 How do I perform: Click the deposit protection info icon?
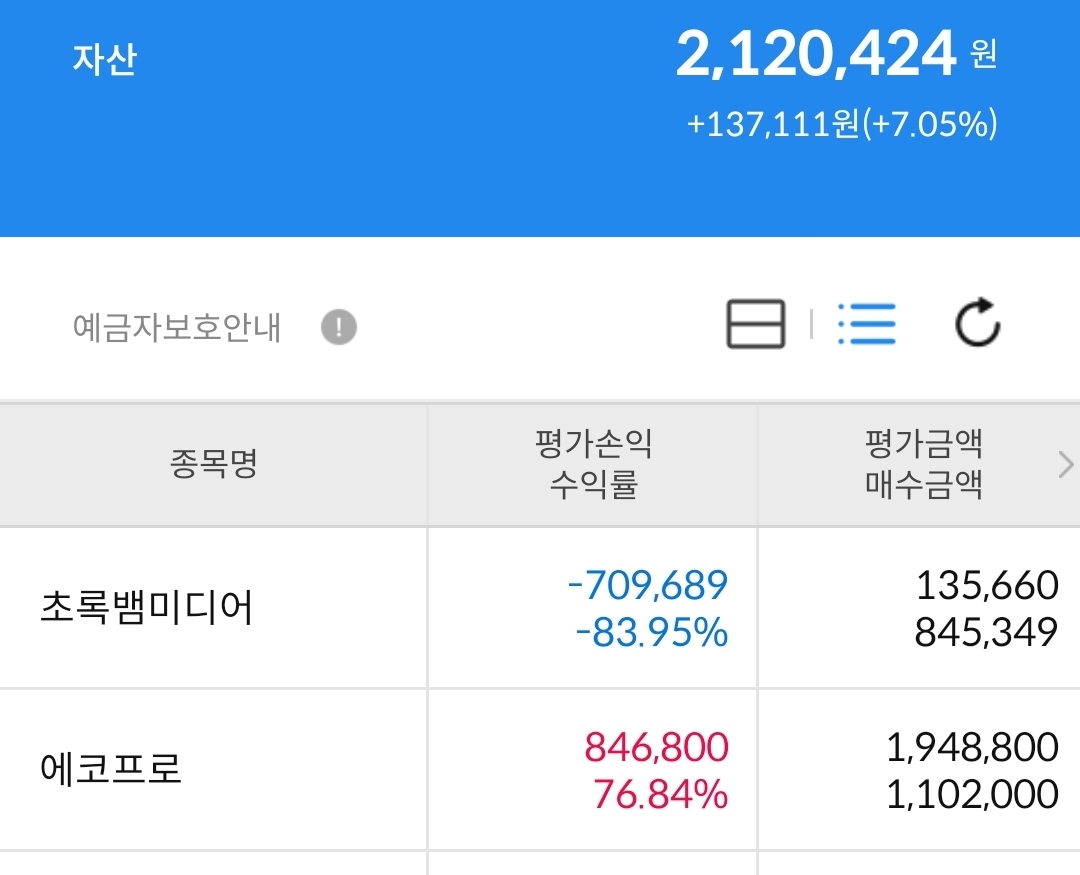(x=339, y=327)
